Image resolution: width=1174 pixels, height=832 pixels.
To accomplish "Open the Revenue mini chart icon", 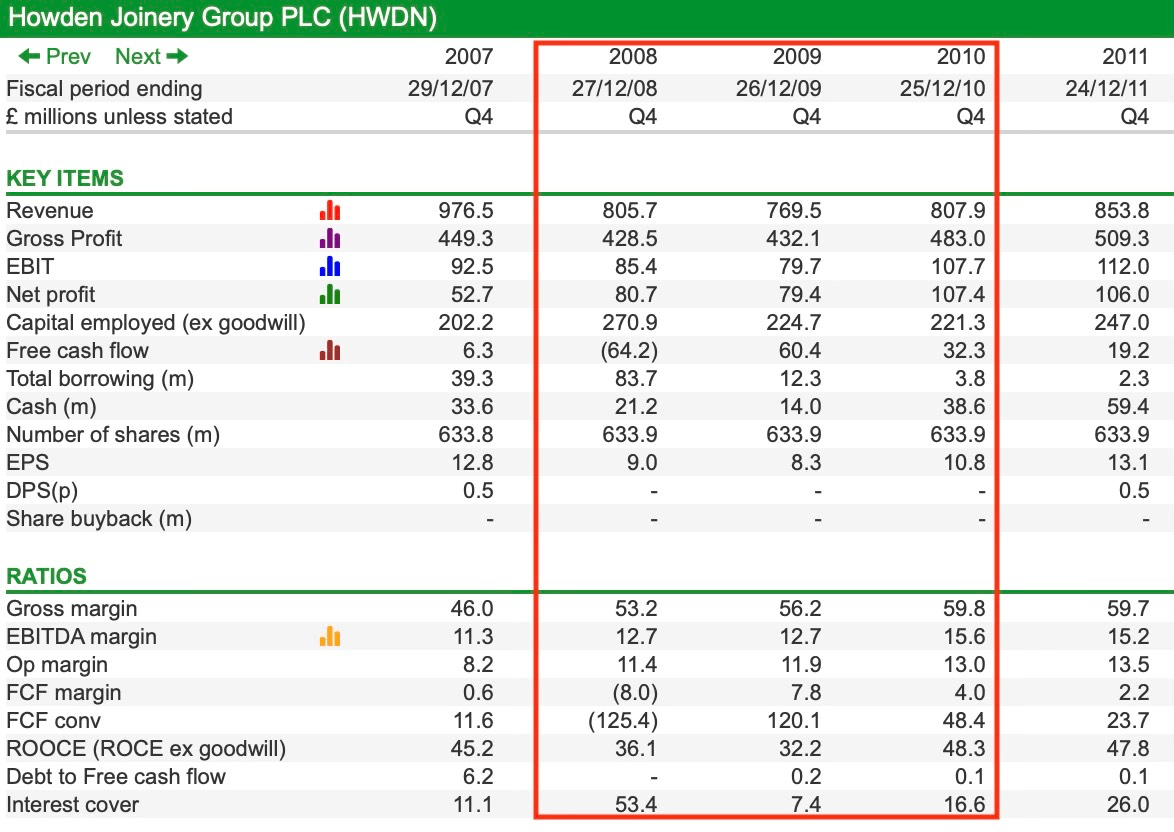I will click(330, 211).
